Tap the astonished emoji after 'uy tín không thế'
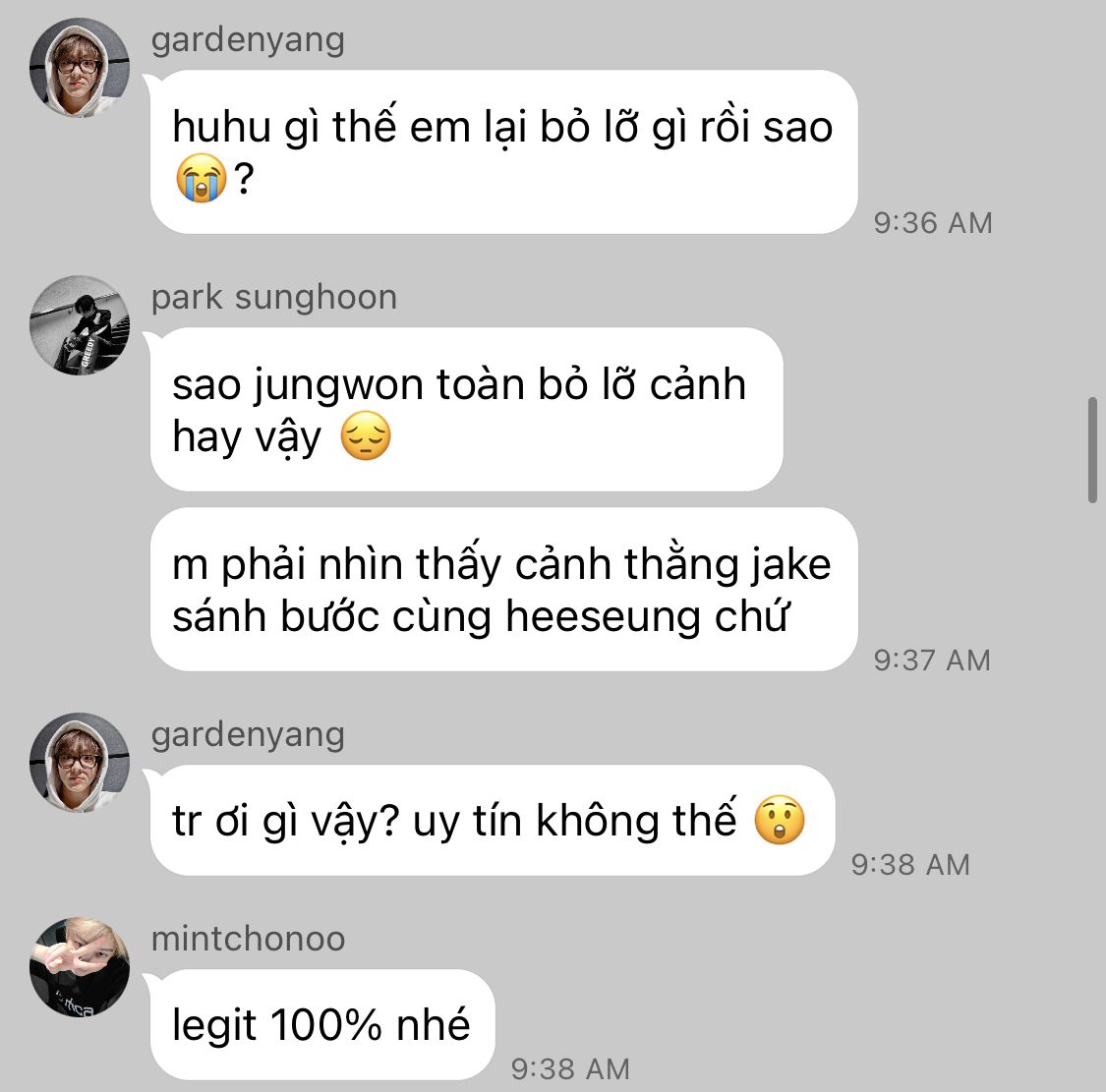1106x1092 pixels. (x=780, y=820)
